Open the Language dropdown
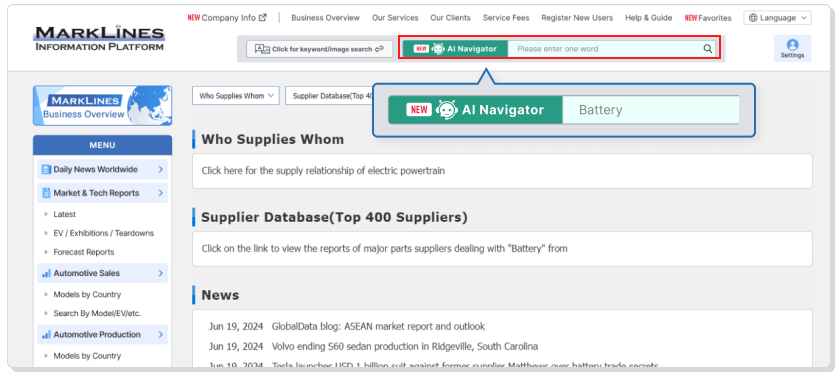 point(777,18)
